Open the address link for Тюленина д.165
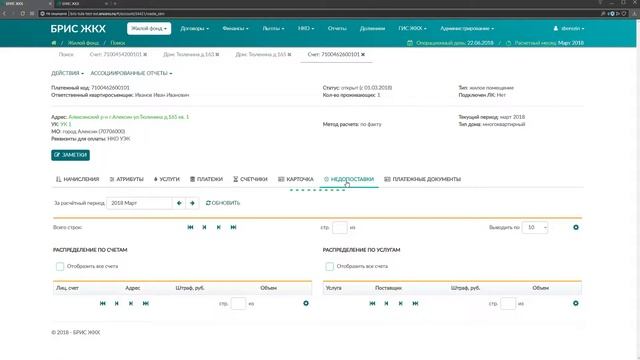Viewport: 640px width, 360px height. (x=129, y=117)
